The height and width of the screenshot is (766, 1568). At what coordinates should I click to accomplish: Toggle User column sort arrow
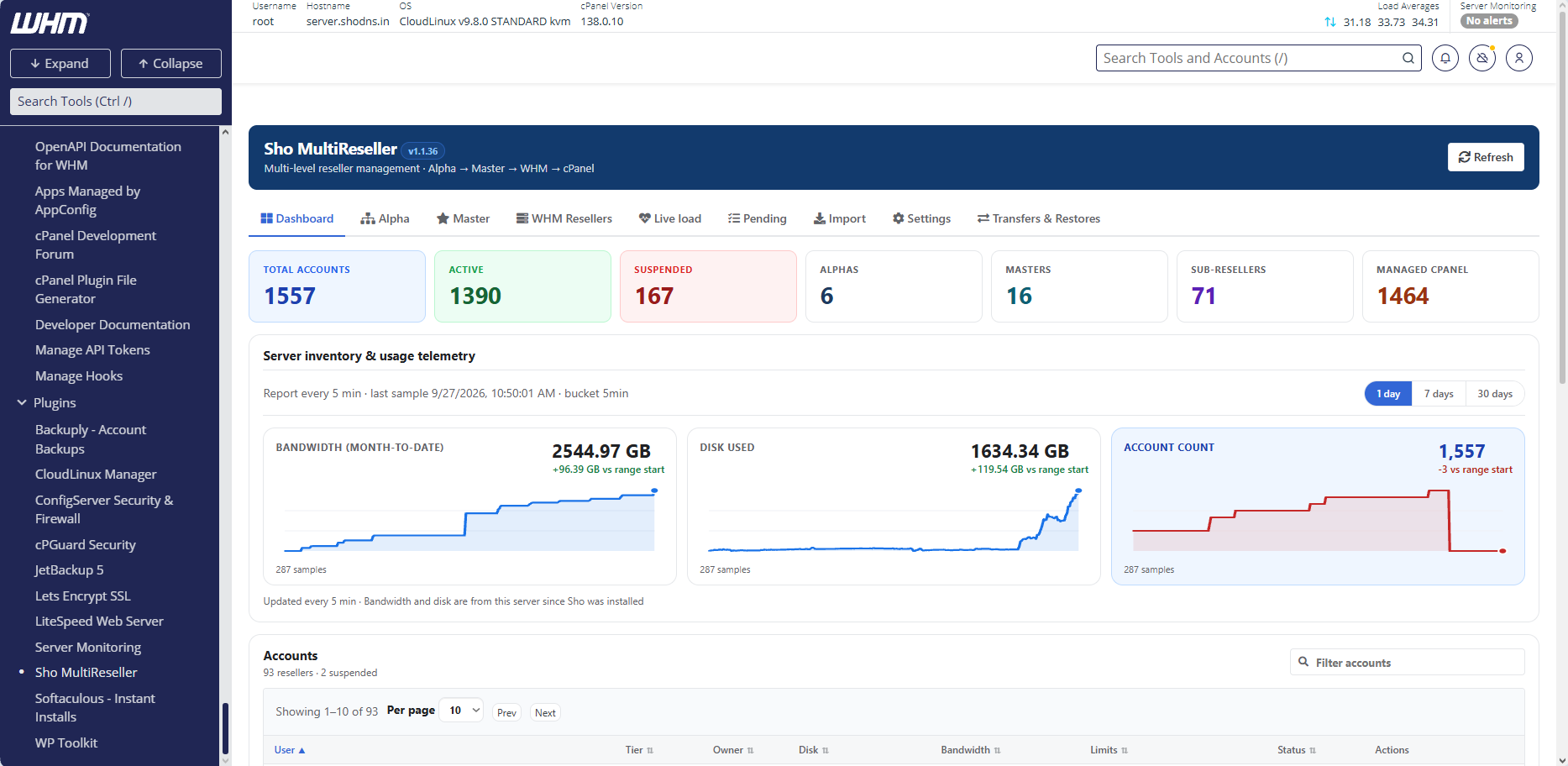[x=302, y=750]
